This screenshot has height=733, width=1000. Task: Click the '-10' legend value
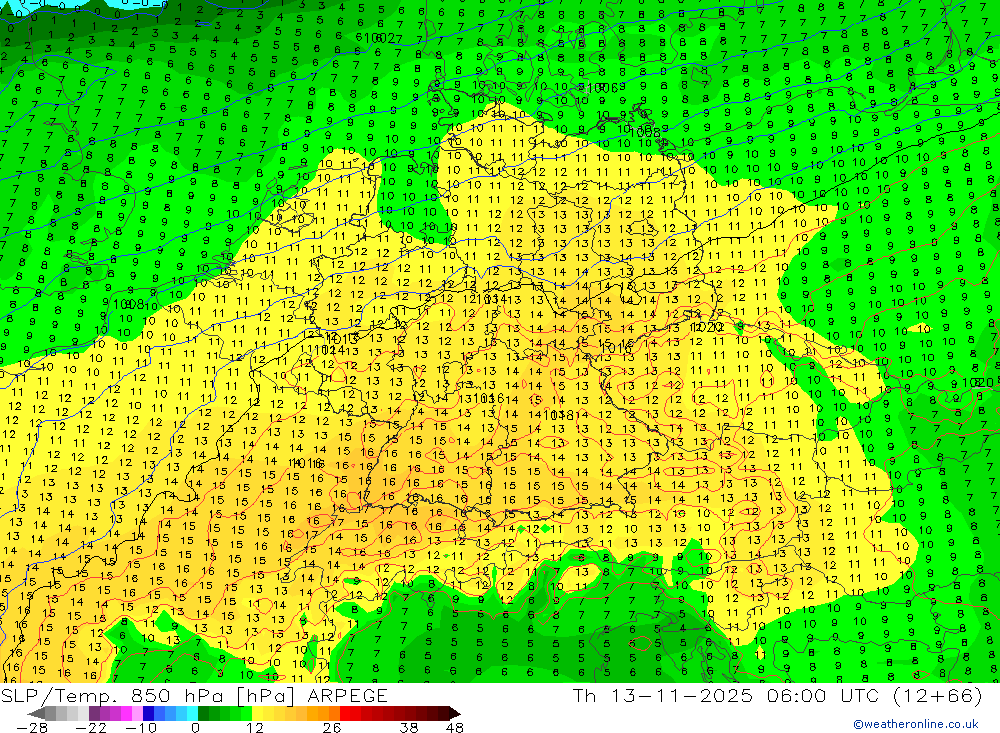point(141,727)
